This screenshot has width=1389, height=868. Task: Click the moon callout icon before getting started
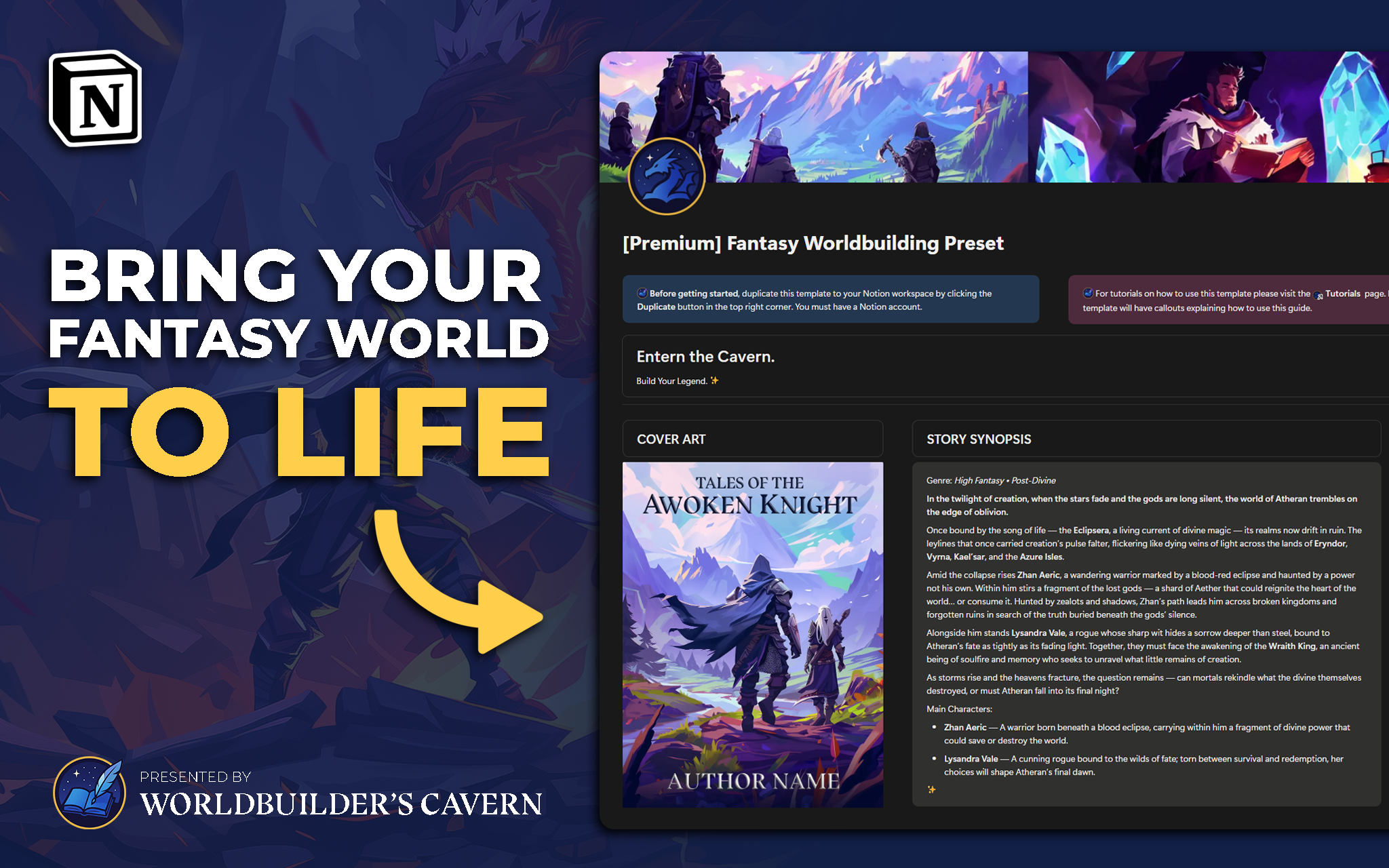(x=641, y=293)
